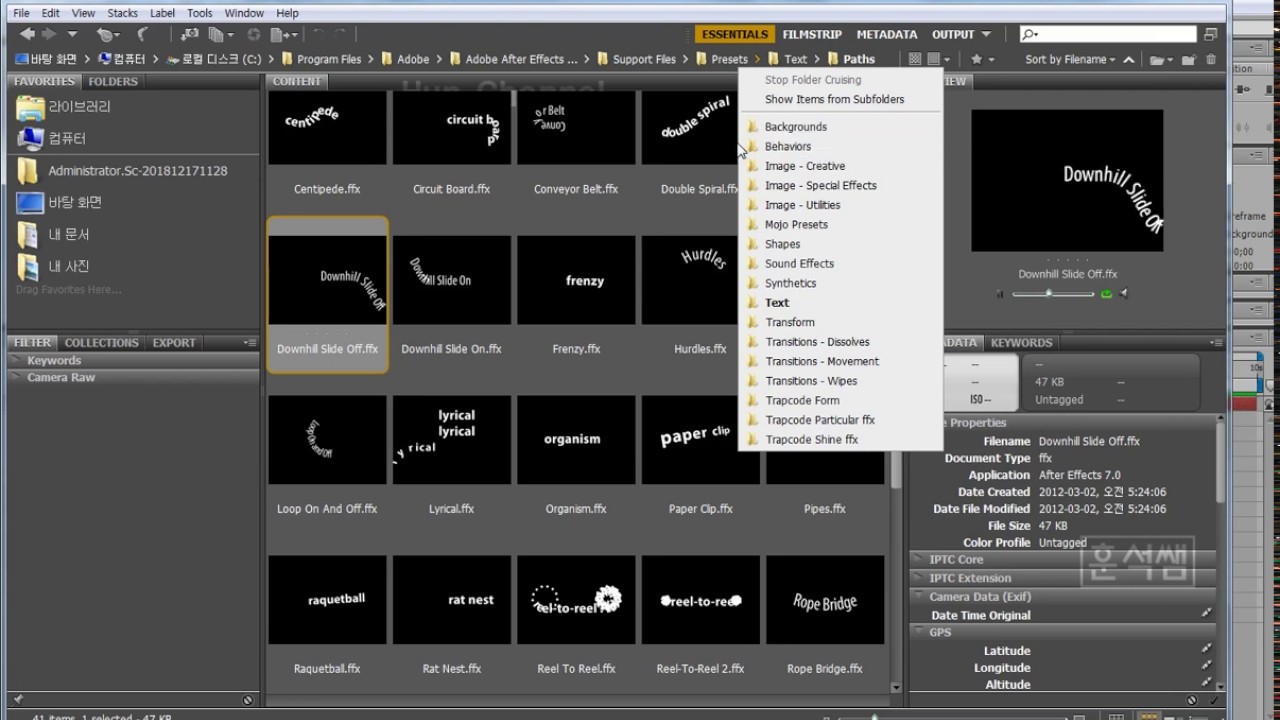Image resolution: width=1280 pixels, height=720 pixels.
Task: Click the trash delete item icon
Action: click(x=1211, y=60)
